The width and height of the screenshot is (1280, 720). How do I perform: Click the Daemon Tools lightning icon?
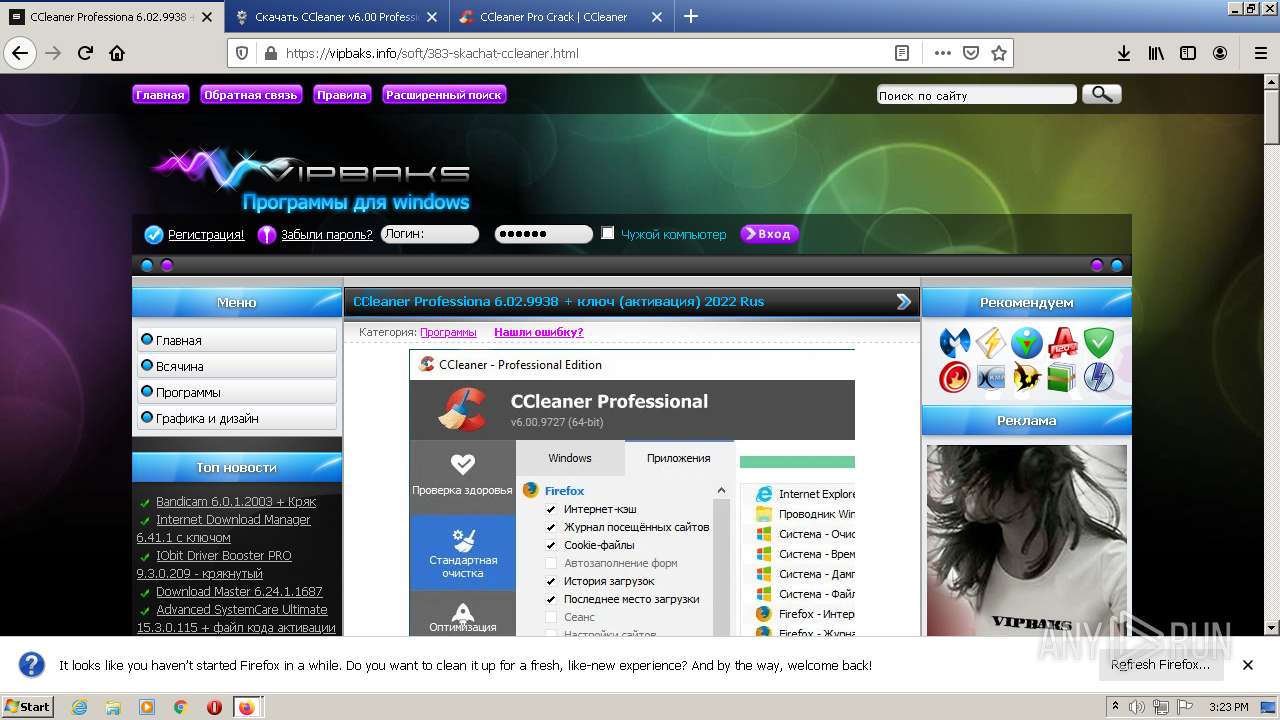[1099, 377]
